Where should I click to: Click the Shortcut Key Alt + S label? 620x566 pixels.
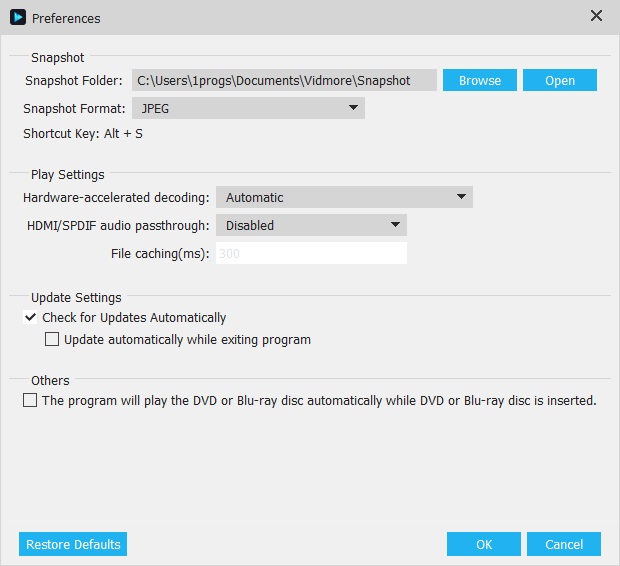coord(83,134)
